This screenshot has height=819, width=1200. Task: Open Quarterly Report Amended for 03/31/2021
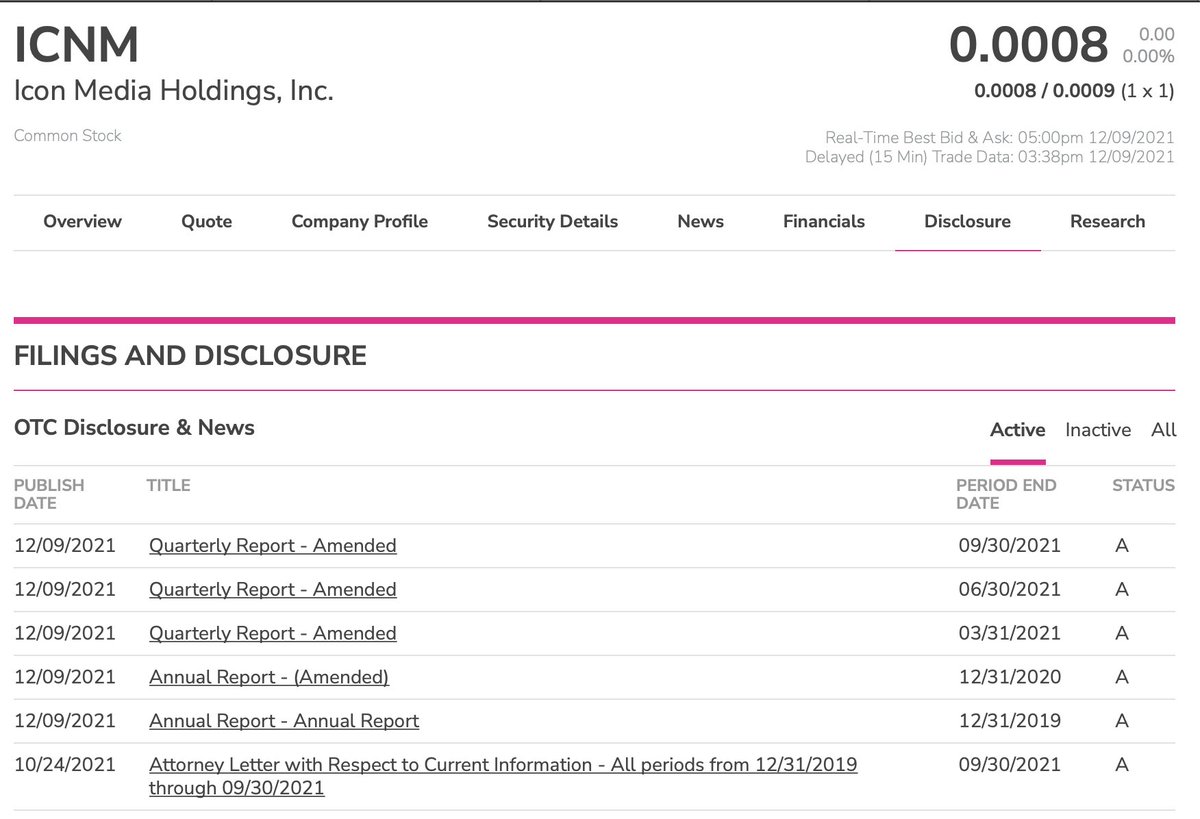click(x=273, y=634)
